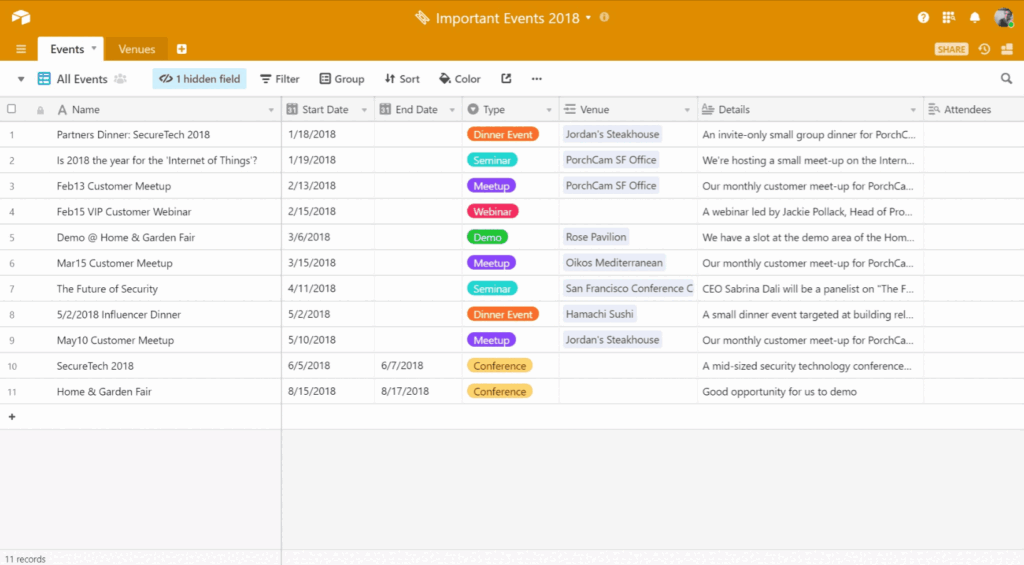
Task: Add a new record with plus row
Action: point(12,417)
